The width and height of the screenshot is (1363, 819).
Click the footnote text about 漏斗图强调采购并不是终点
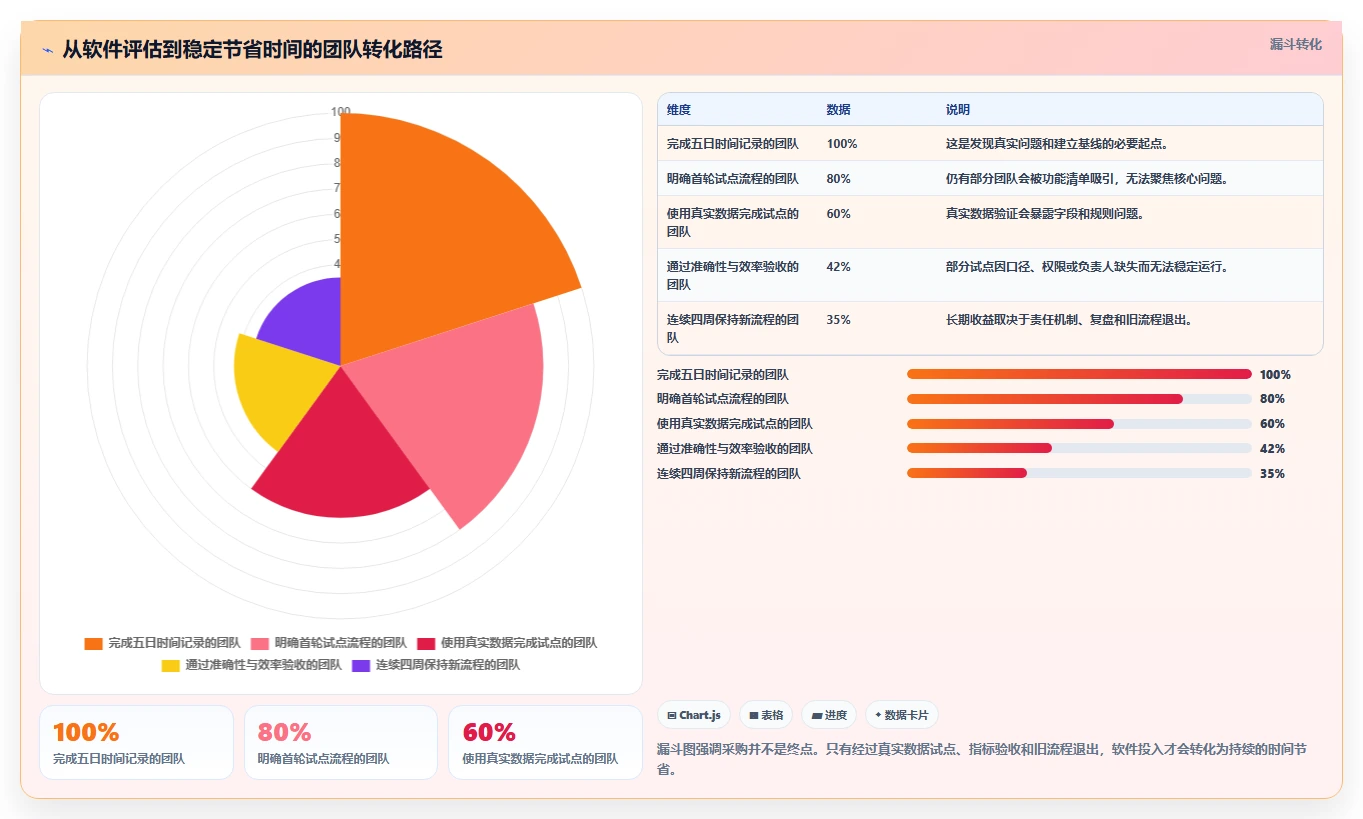pyautogui.click(x=983, y=760)
